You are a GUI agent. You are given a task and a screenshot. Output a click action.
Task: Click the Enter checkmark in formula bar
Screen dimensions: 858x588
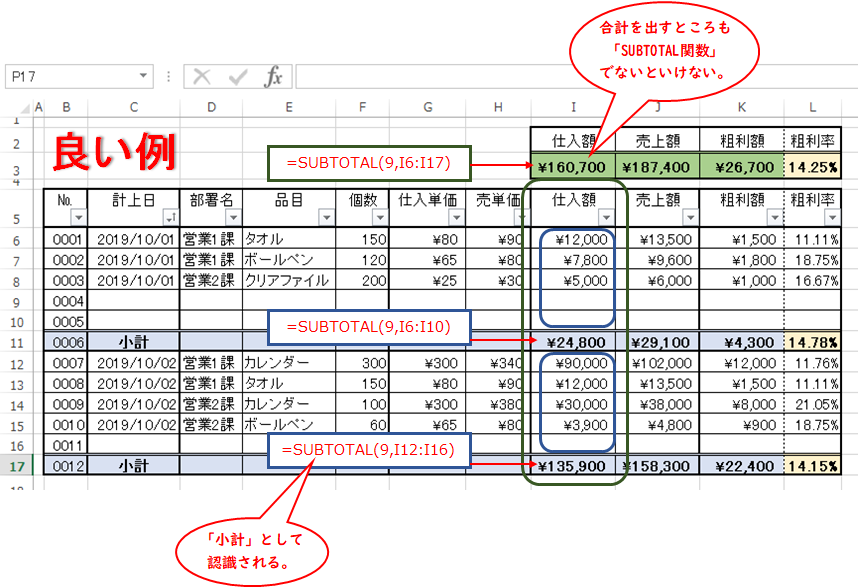pos(238,77)
